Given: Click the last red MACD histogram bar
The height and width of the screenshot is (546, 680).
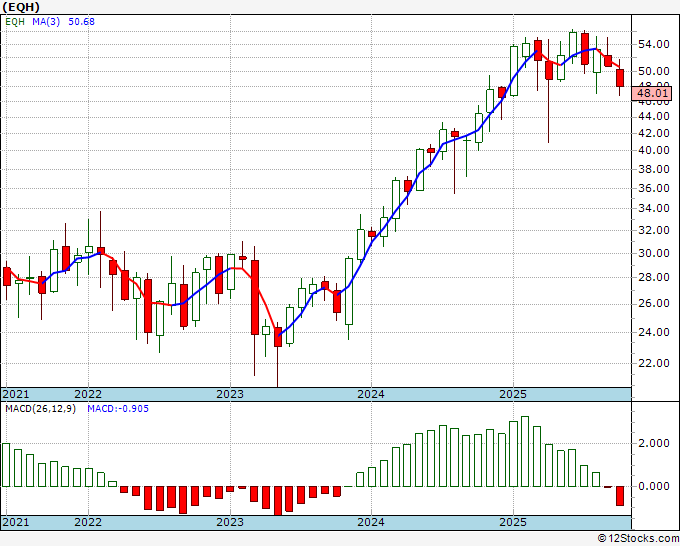Looking at the screenshot, I should pyautogui.click(x=620, y=496).
